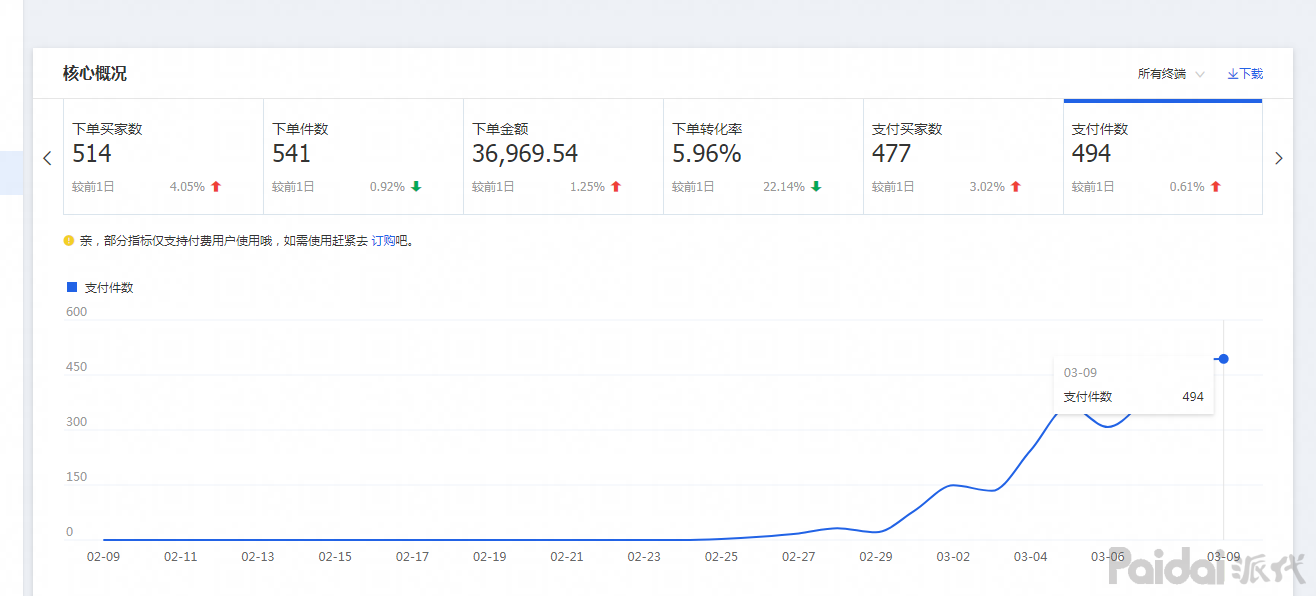Click the 03-02 x-axis date label
Viewport: 1316px width, 596px height.
[x=953, y=557]
